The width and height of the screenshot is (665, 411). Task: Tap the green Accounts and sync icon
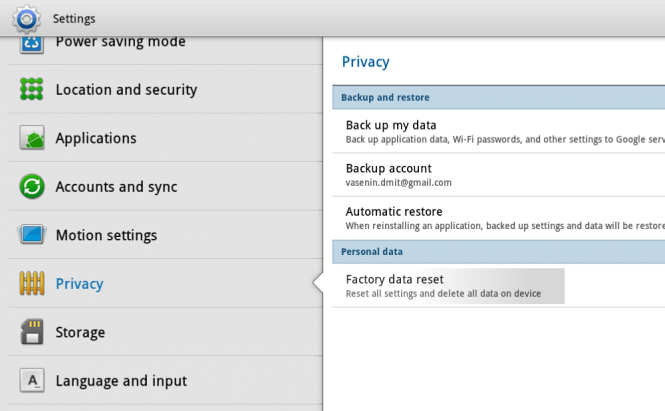32,186
